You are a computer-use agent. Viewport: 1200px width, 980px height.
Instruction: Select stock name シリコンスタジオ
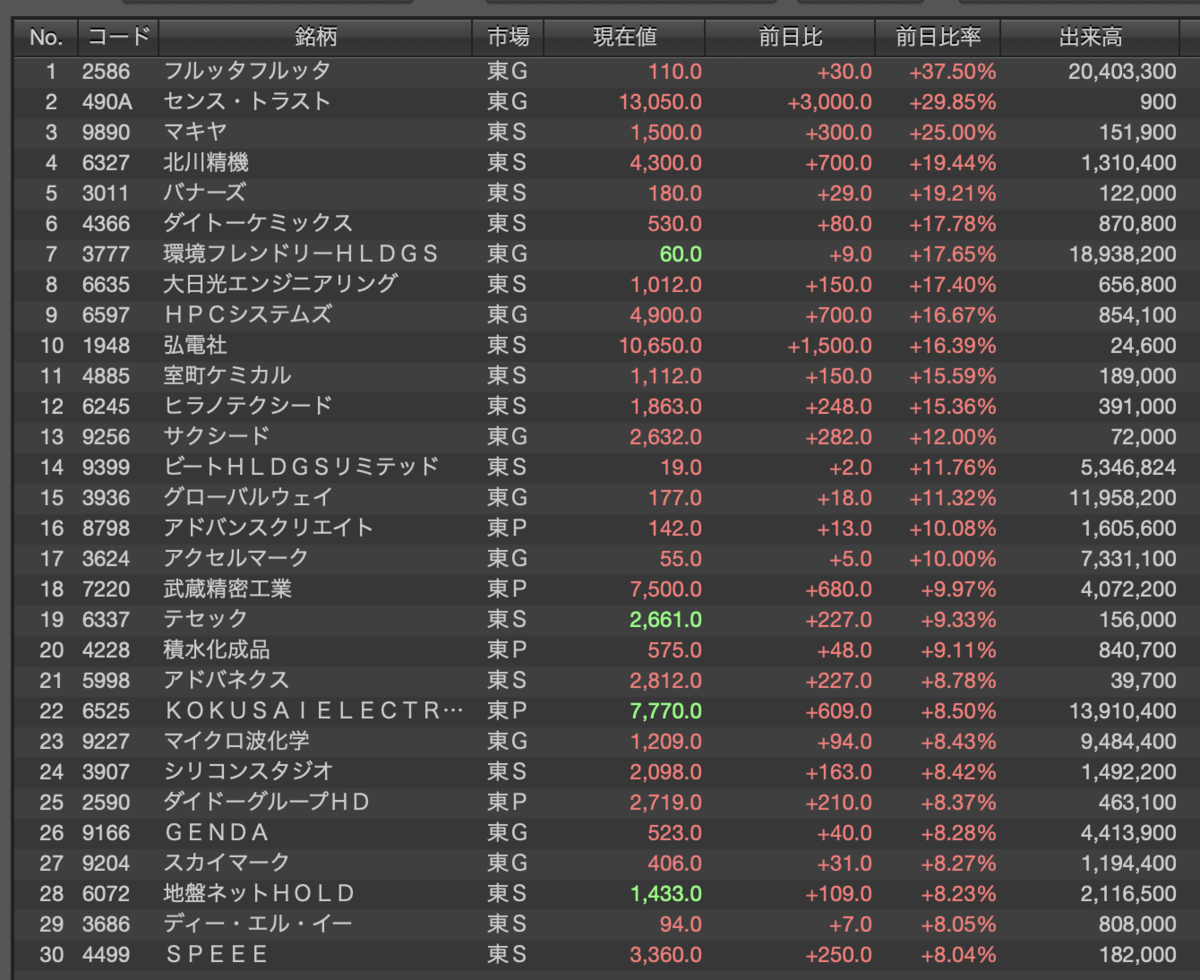pos(248,771)
